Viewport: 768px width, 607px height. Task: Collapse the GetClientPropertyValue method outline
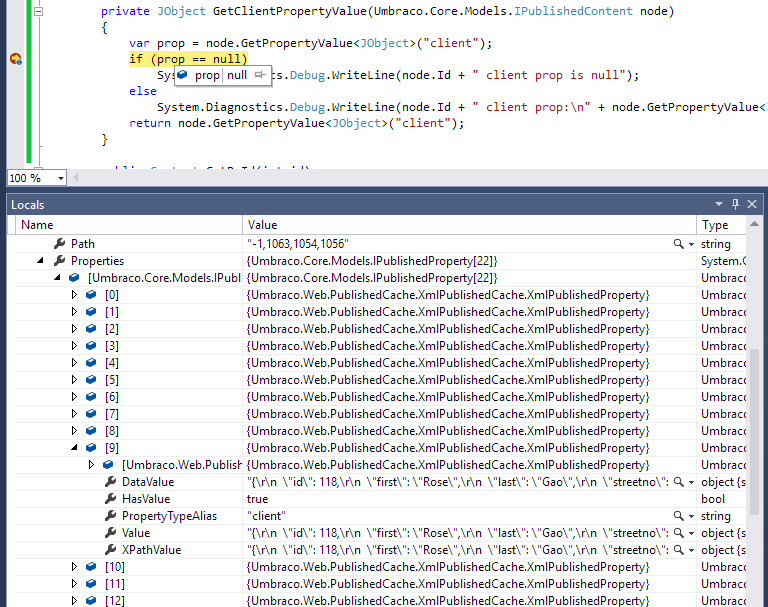38,11
